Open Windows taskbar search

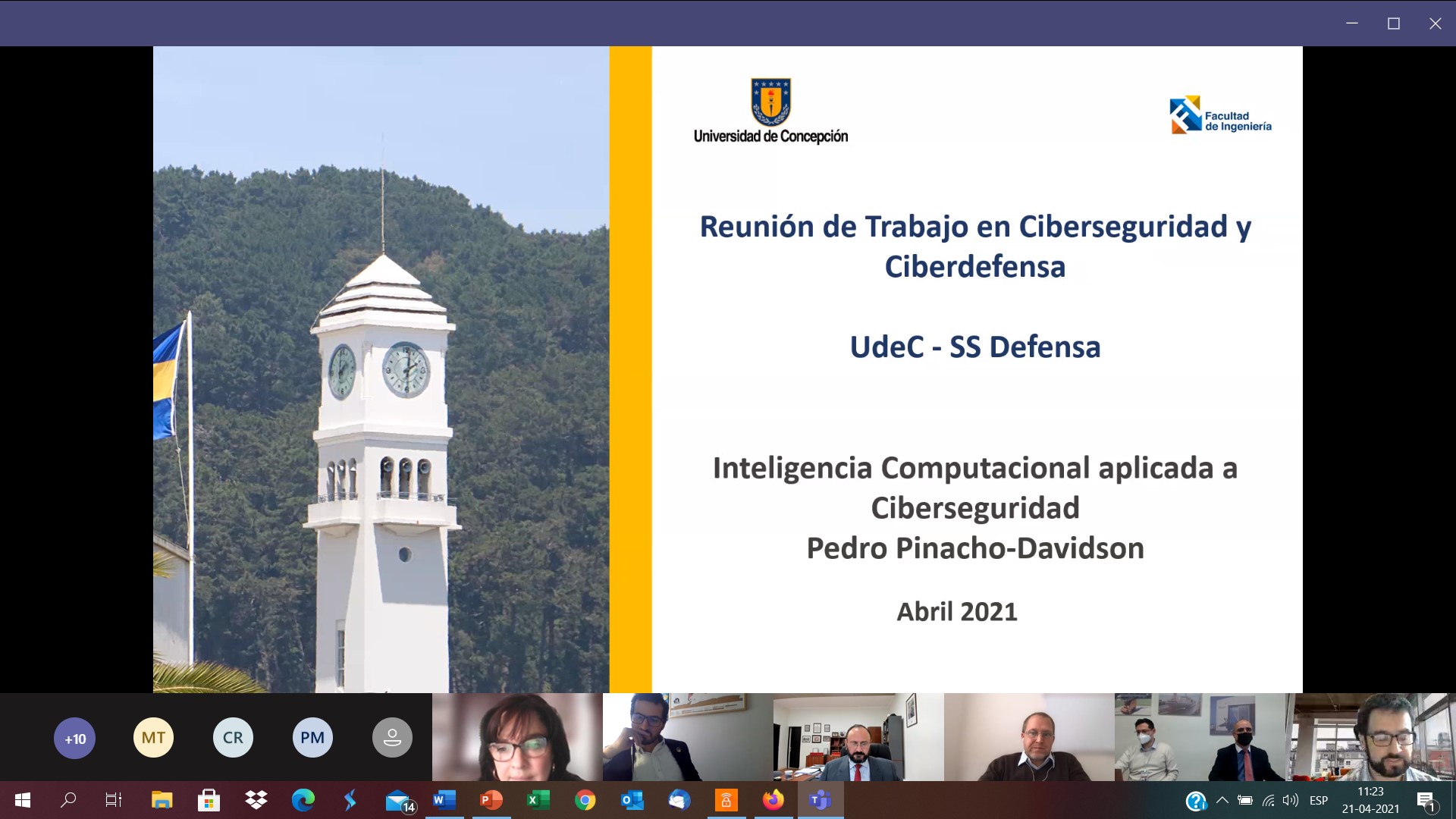[68, 800]
